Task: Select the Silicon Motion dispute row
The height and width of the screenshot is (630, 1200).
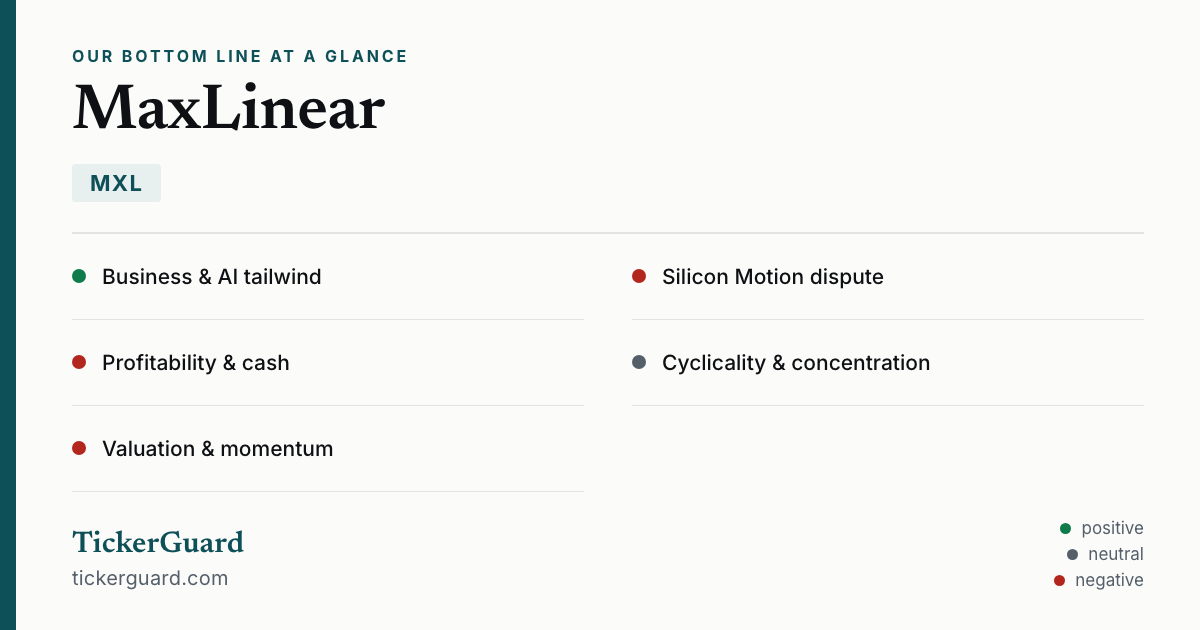Action: (x=888, y=277)
